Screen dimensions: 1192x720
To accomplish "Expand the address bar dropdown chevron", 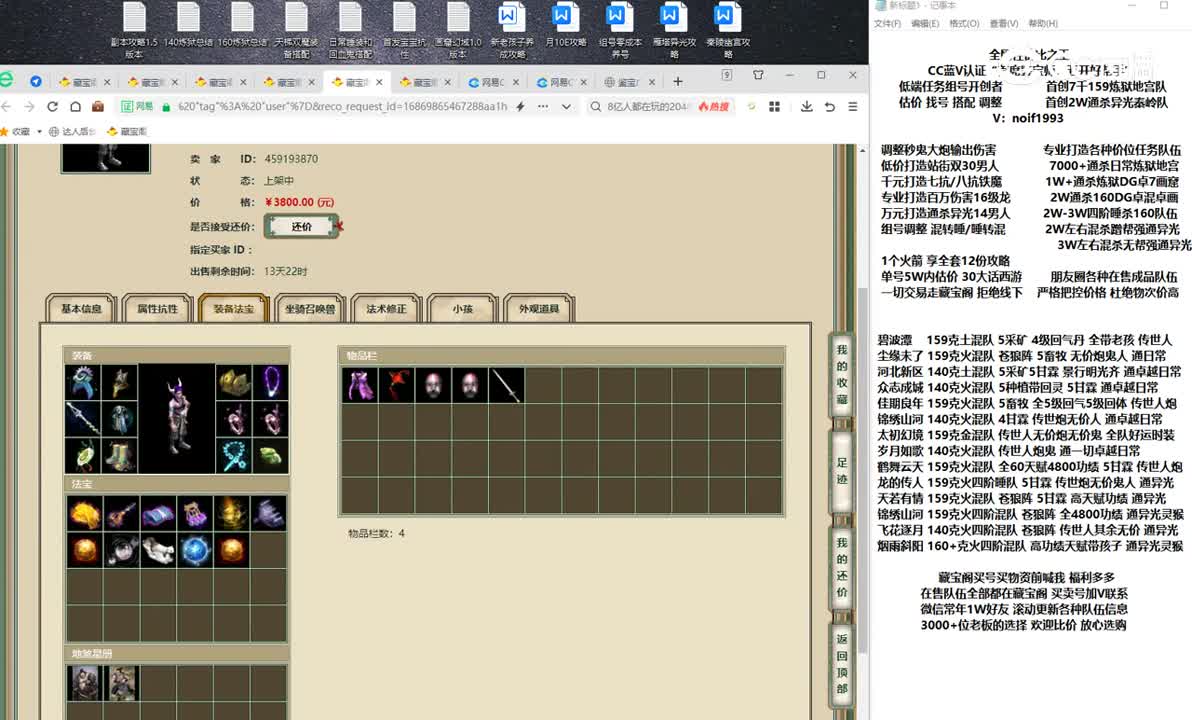I will click(566, 106).
